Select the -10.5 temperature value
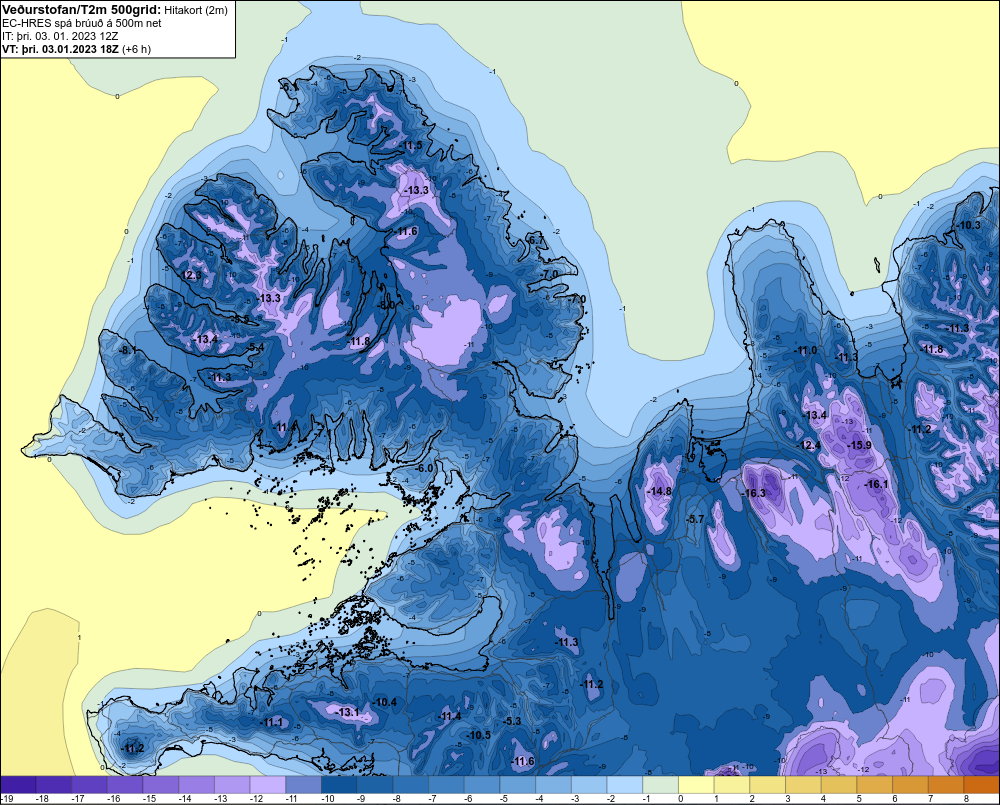 coord(479,735)
